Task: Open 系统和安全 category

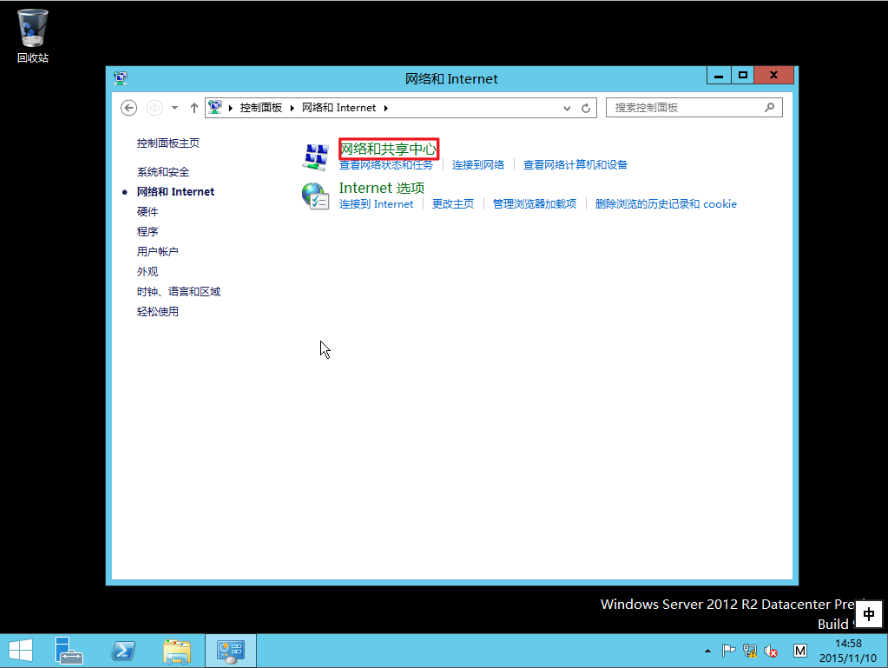Action: 163,172
